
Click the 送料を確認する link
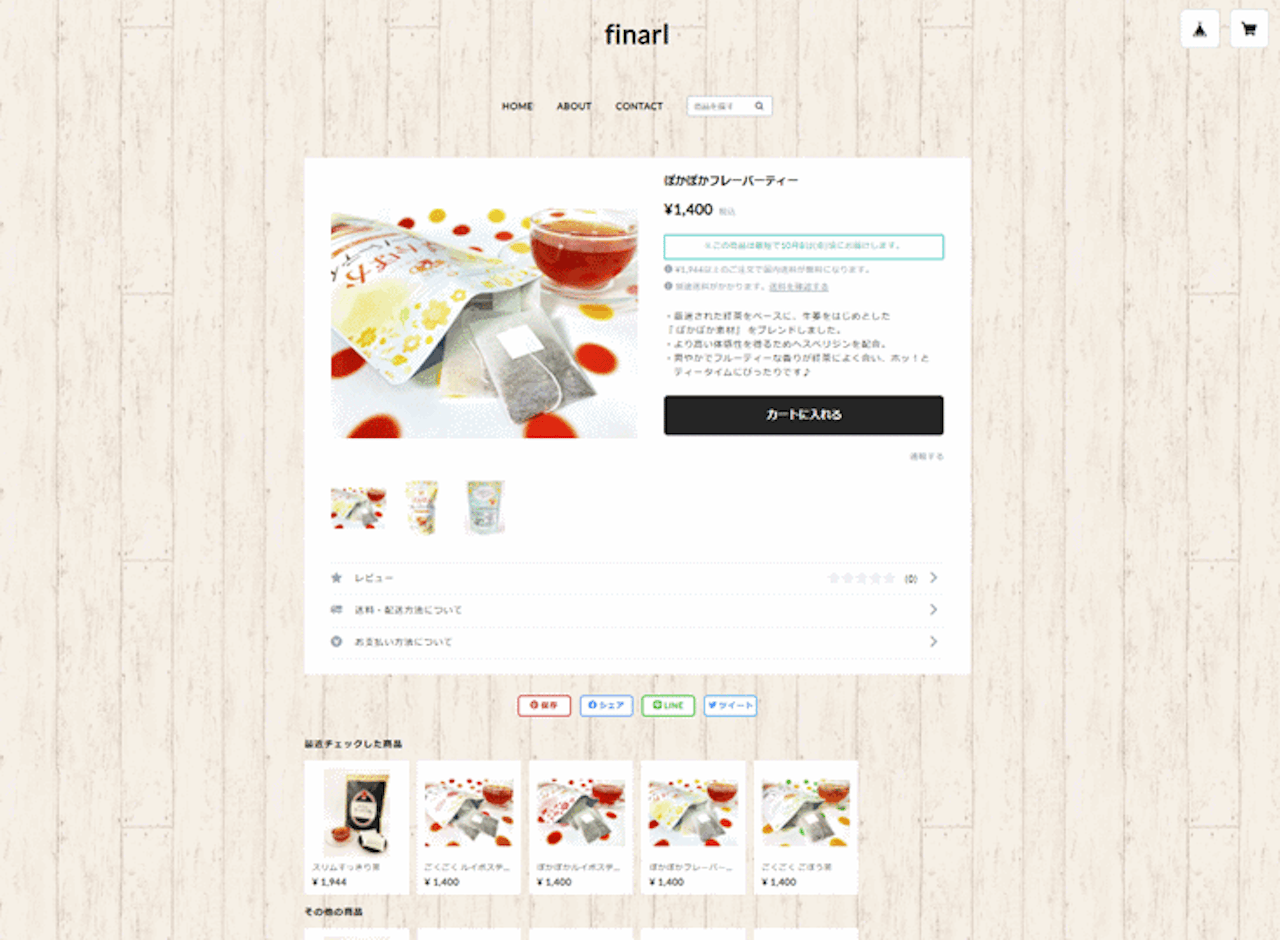[x=798, y=286]
